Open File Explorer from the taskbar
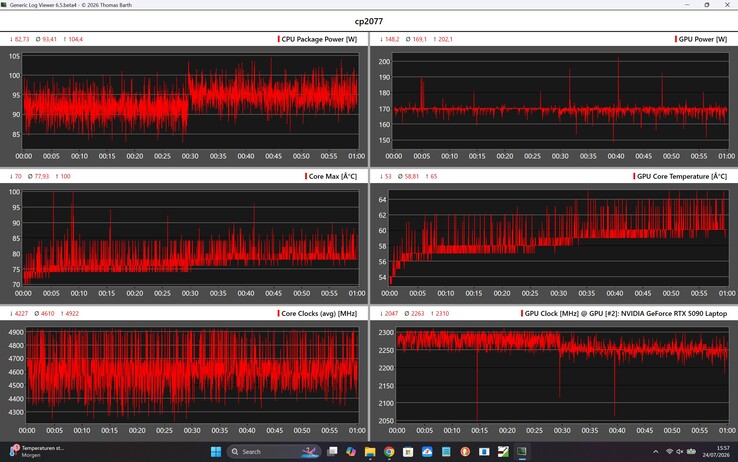Screen dimensions: 738x462 (370, 452)
